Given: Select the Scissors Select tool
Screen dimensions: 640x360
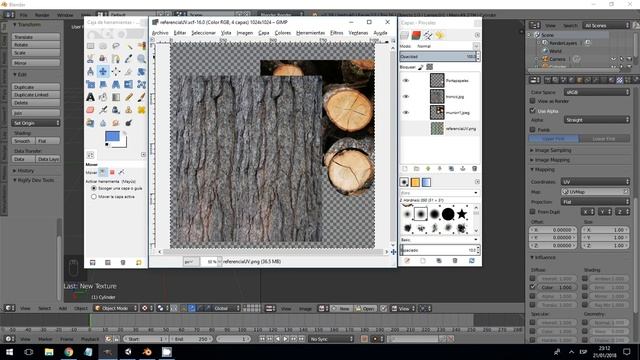Looking at the screenshot, I should (90, 59).
